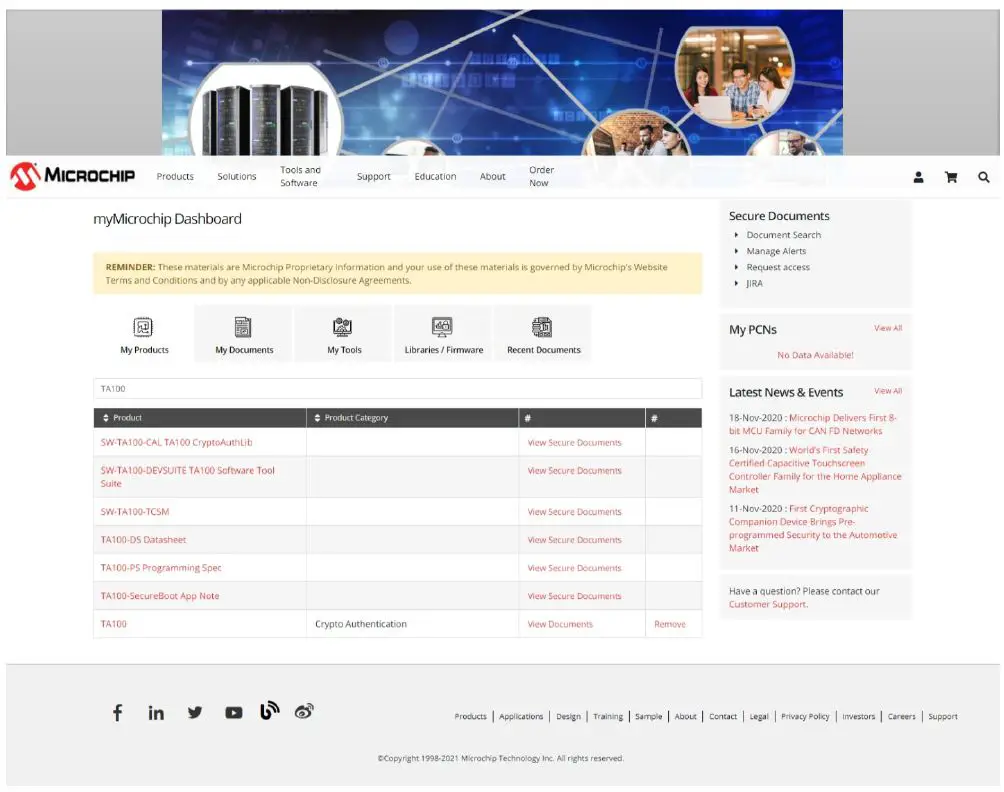Image resolution: width=1004 pixels, height=792 pixels.
Task: Open the 18-Nov-2020 CAN FD news item
Action: (x=813, y=424)
